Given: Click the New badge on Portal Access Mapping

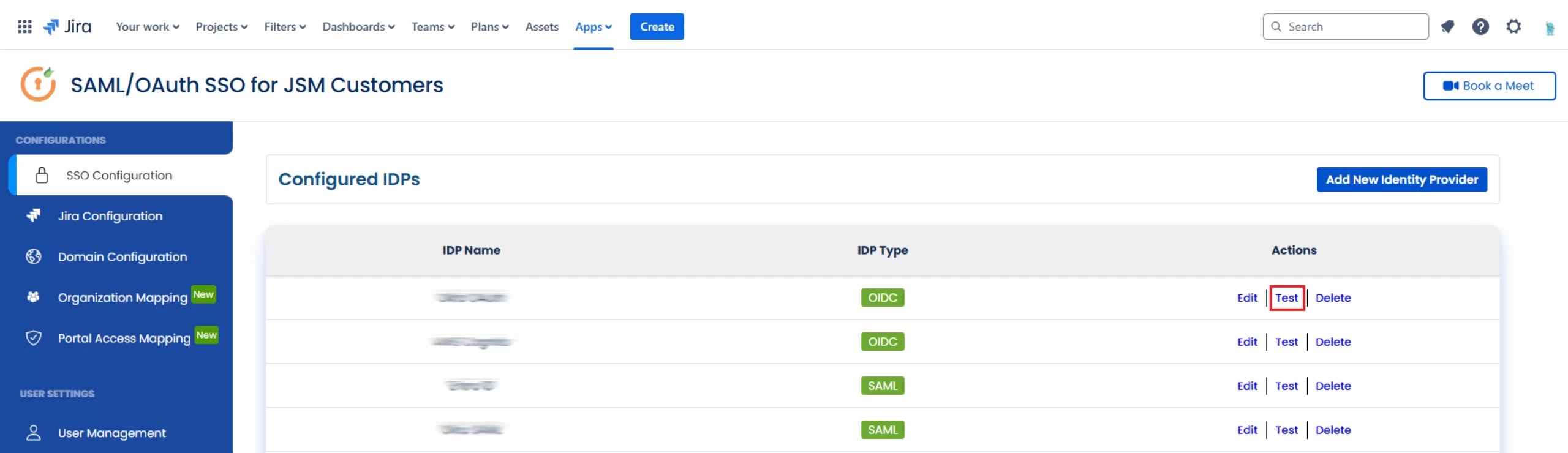Looking at the screenshot, I should (206, 335).
